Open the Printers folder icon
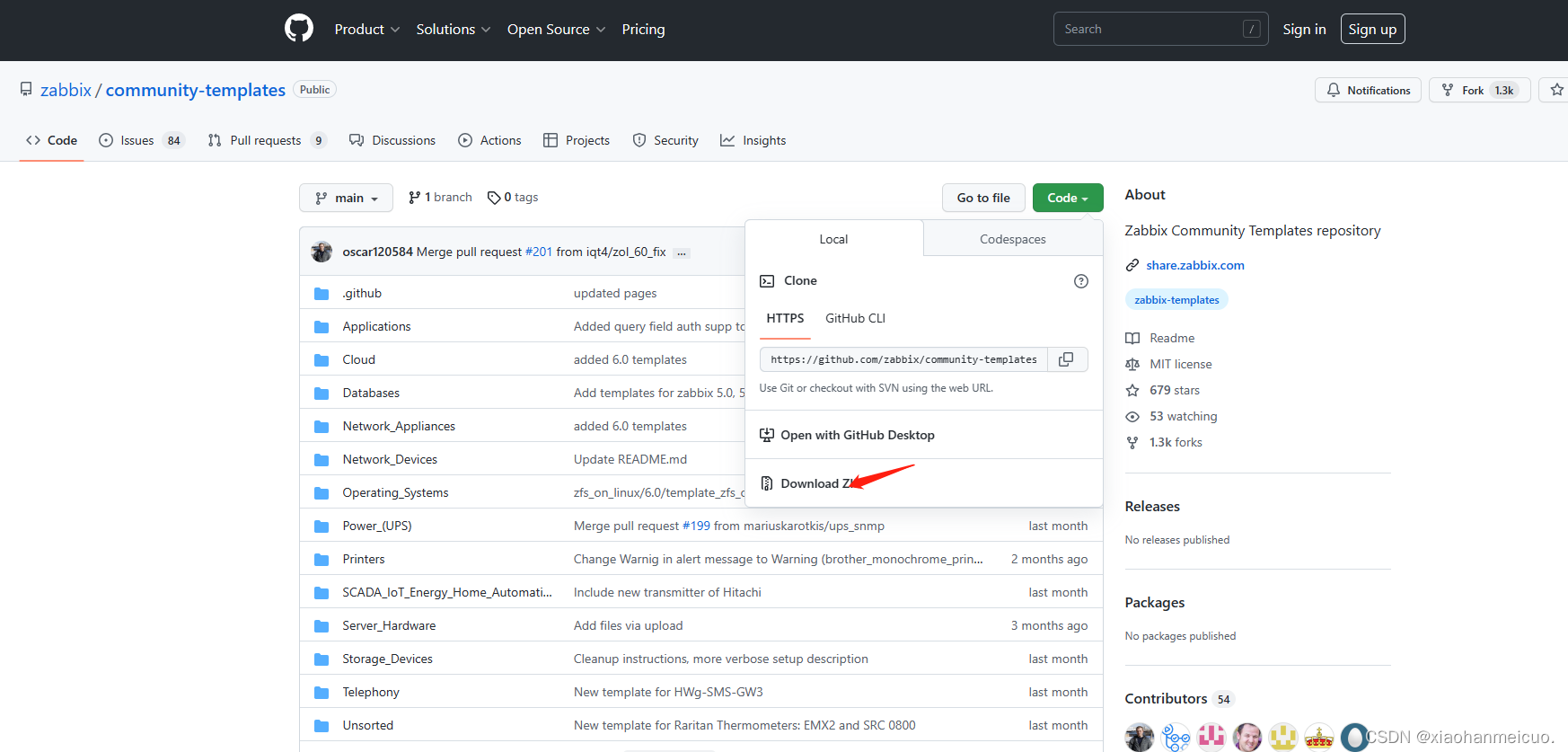 322,560
